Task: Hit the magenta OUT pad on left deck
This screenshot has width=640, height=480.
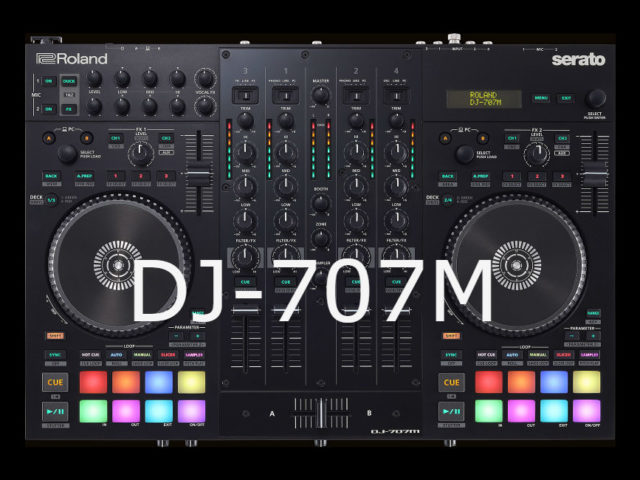Action: point(126,411)
